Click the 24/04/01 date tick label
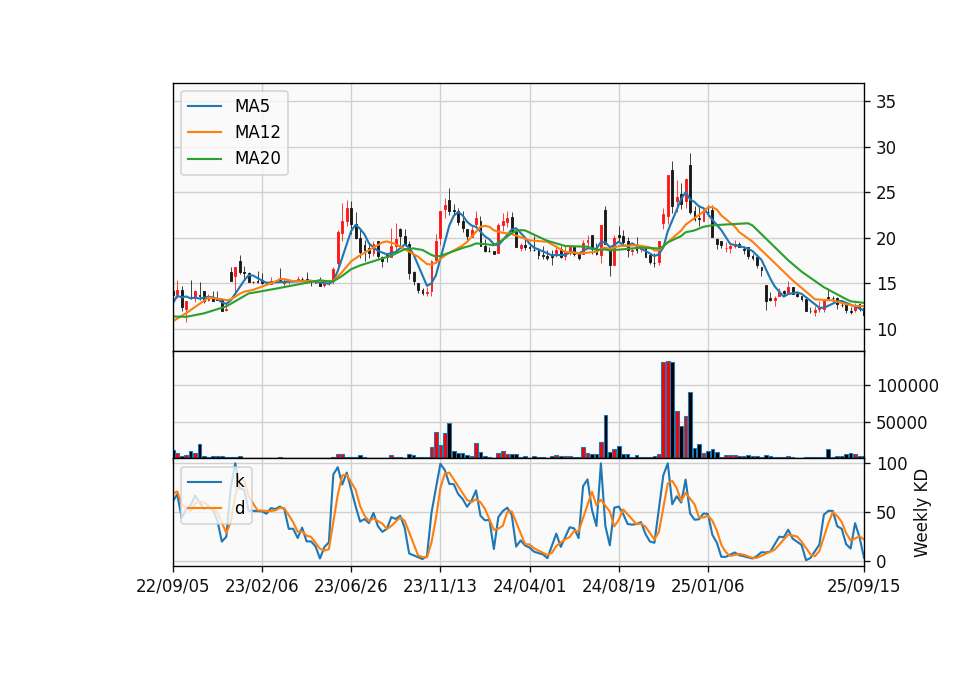Image resolution: width=960 pixels, height=690 pixels. (530, 586)
